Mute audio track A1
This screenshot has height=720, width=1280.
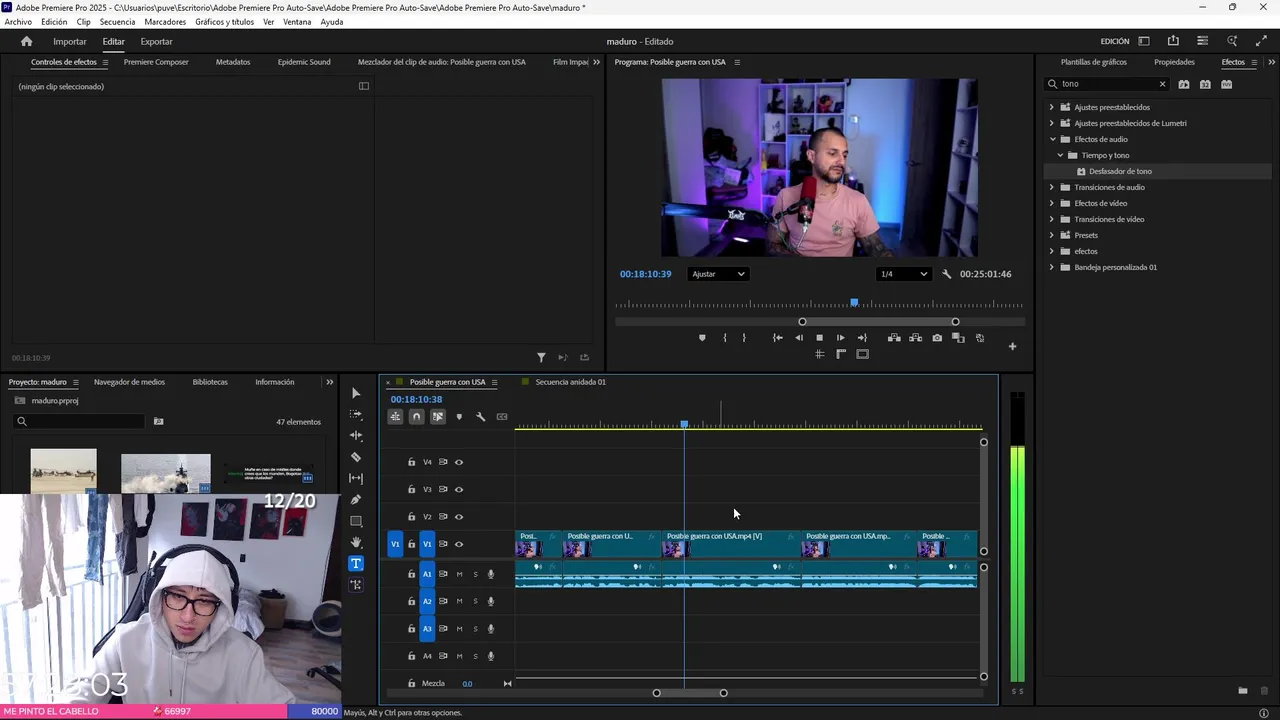(x=459, y=574)
